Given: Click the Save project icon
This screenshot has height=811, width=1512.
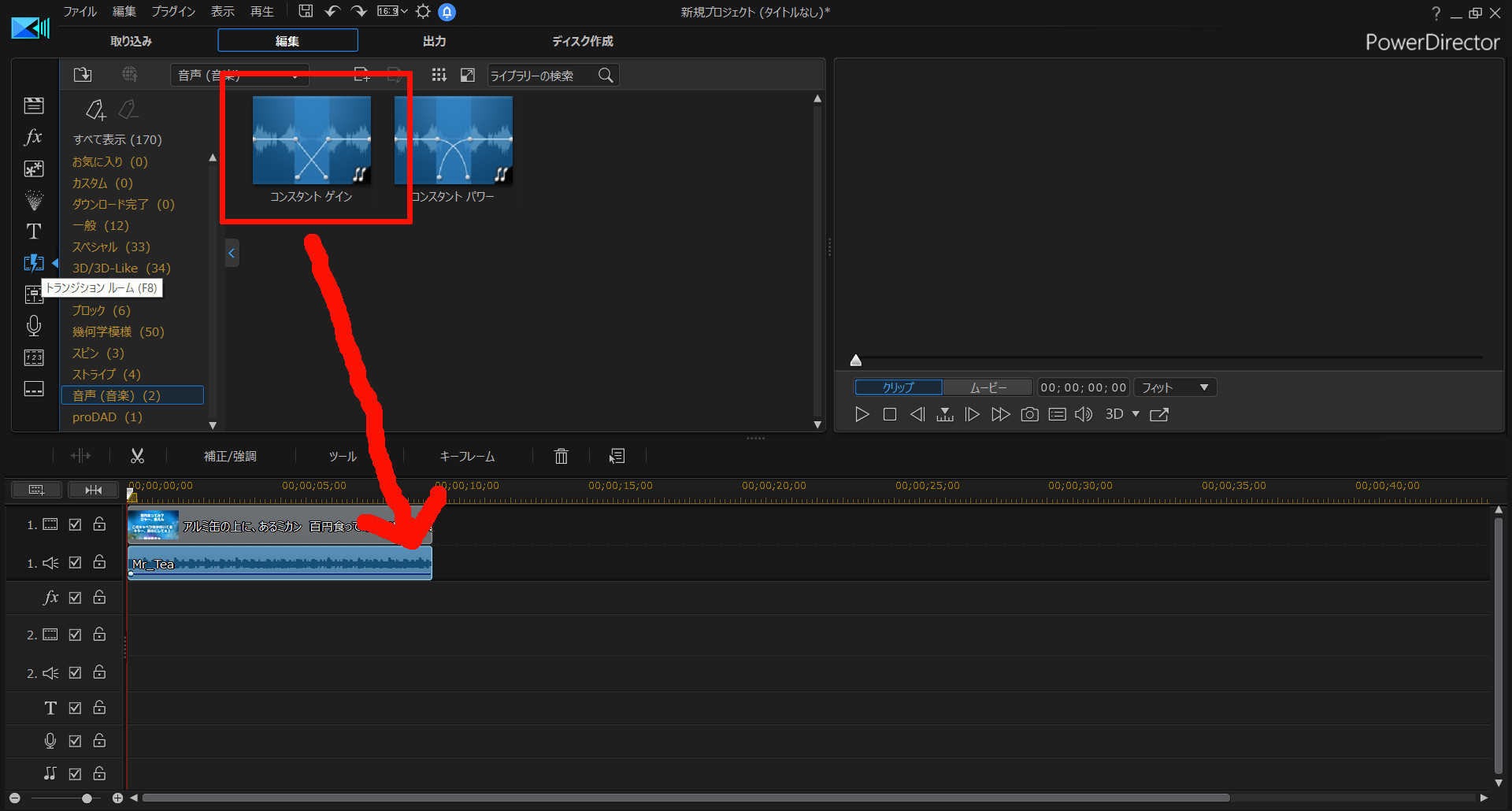Looking at the screenshot, I should click(x=306, y=11).
